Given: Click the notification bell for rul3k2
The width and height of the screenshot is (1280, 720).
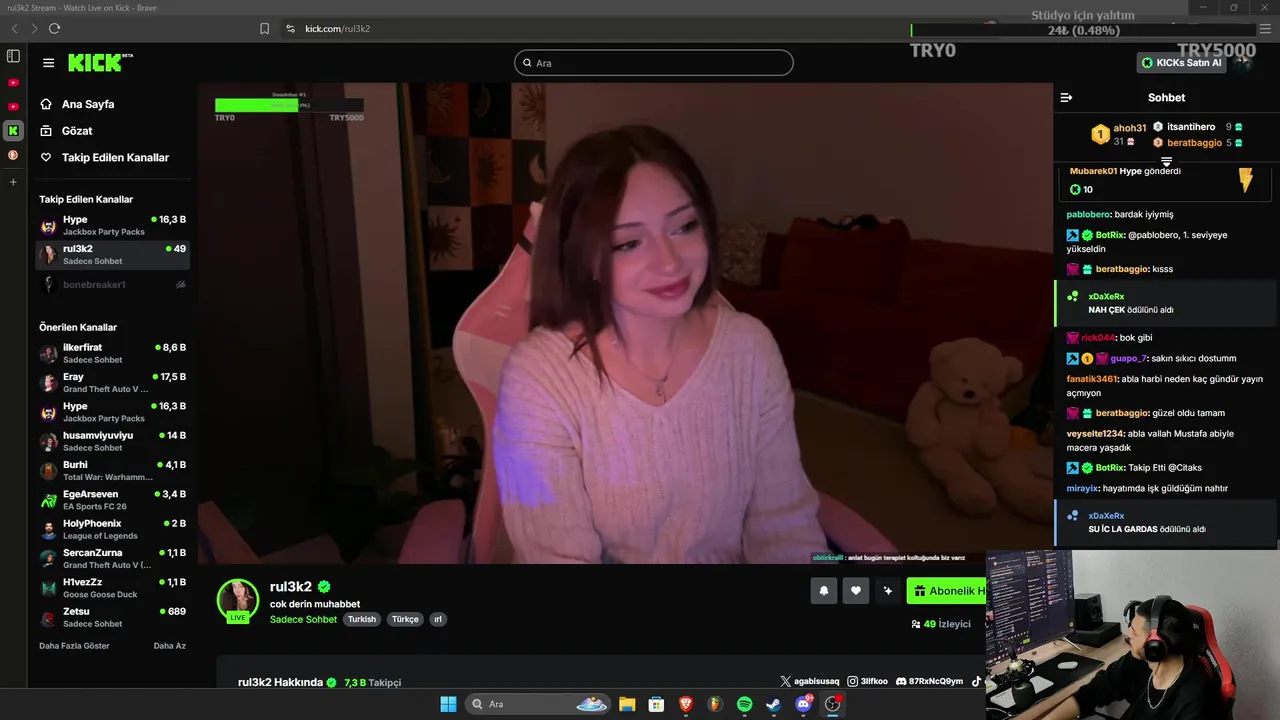Looking at the screenshot, I should 824,591.
